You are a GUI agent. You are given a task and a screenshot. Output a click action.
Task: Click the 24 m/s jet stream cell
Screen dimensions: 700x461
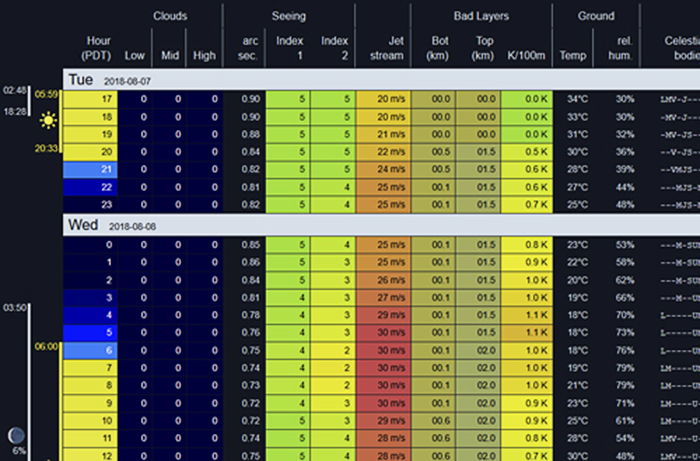pyautogui.click(x=383, y=170)
